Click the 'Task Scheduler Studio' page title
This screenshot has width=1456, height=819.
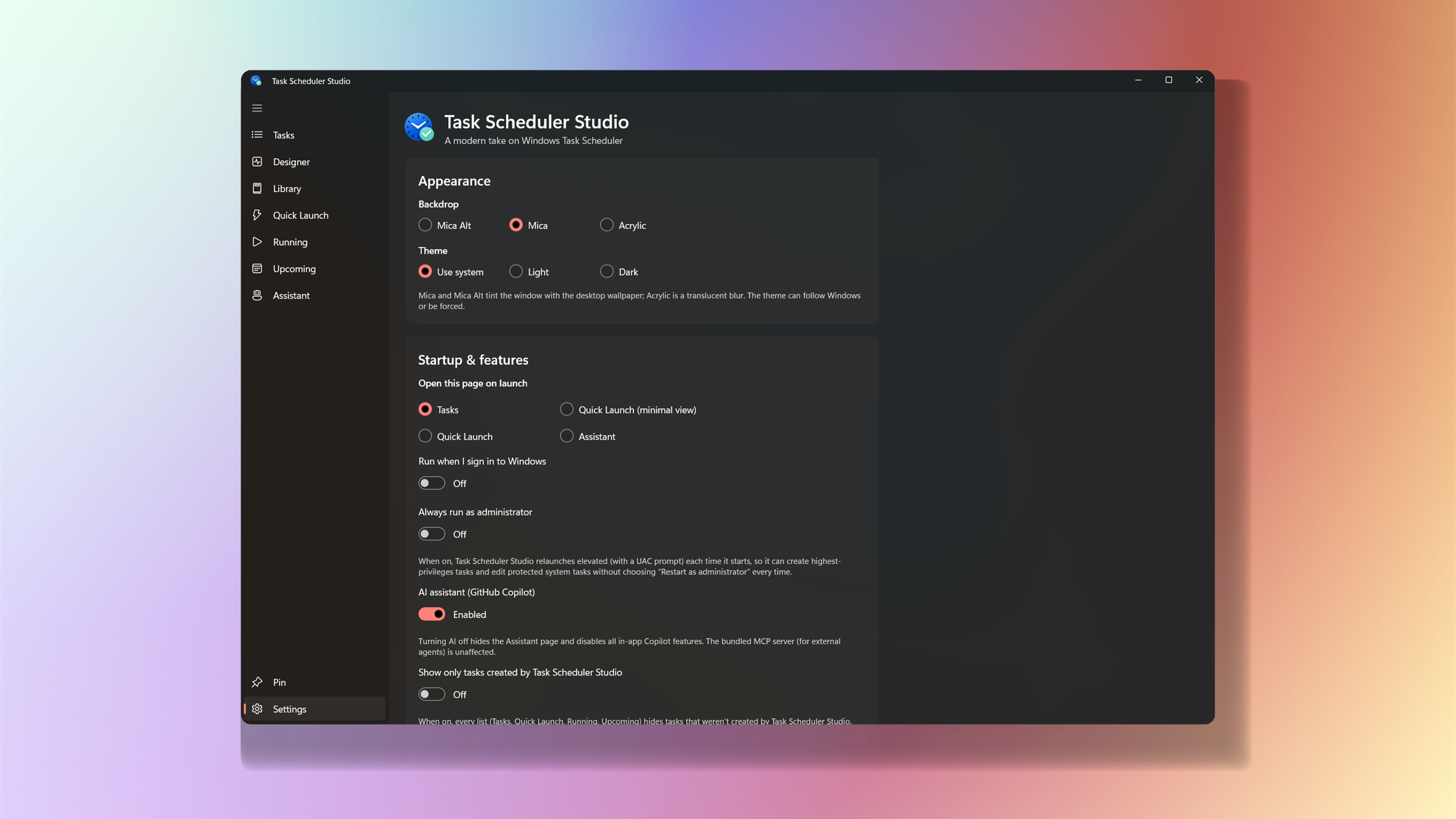point(536,122)
